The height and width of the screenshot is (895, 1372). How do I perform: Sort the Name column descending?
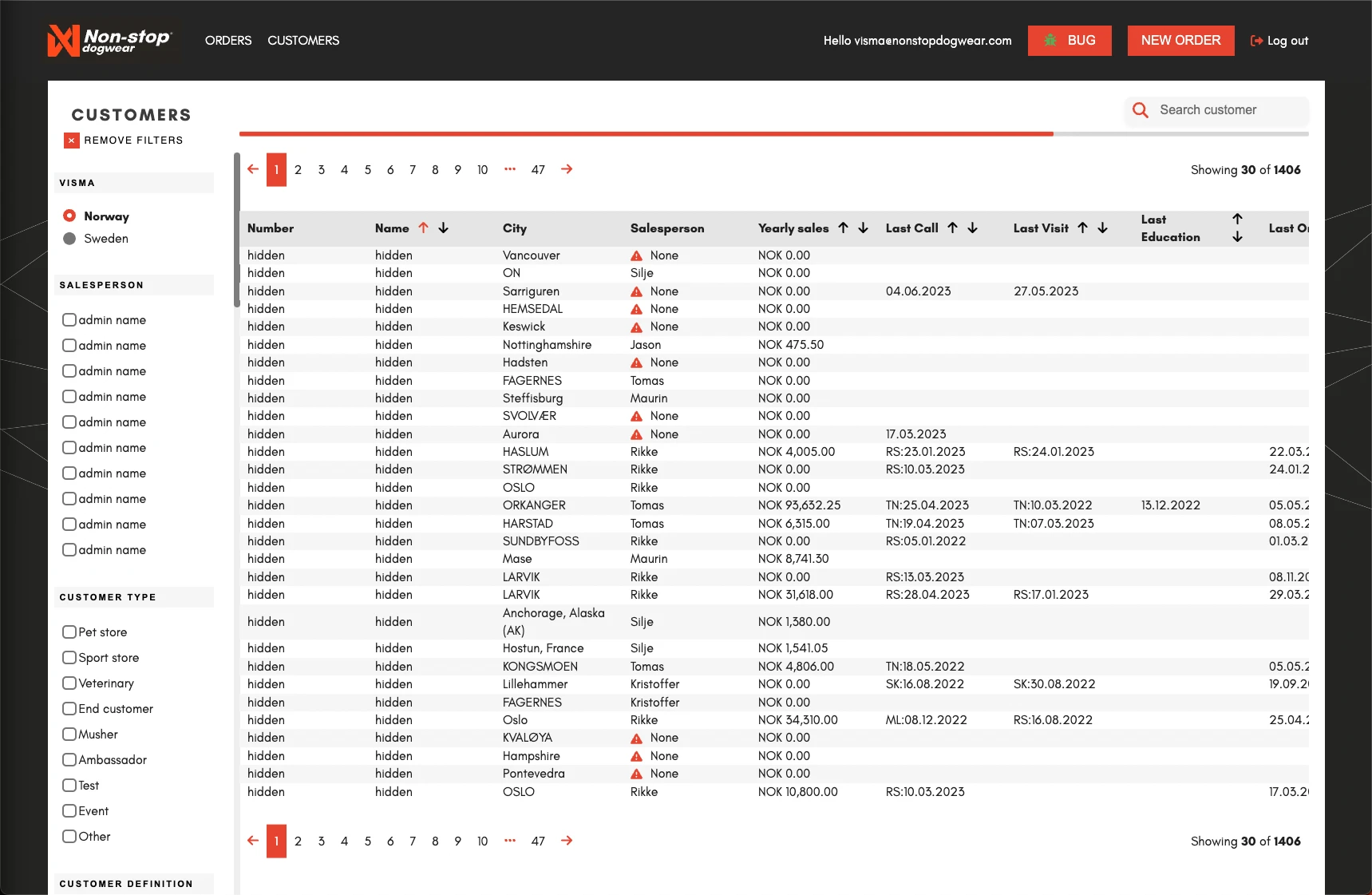(x=444, y=228)
